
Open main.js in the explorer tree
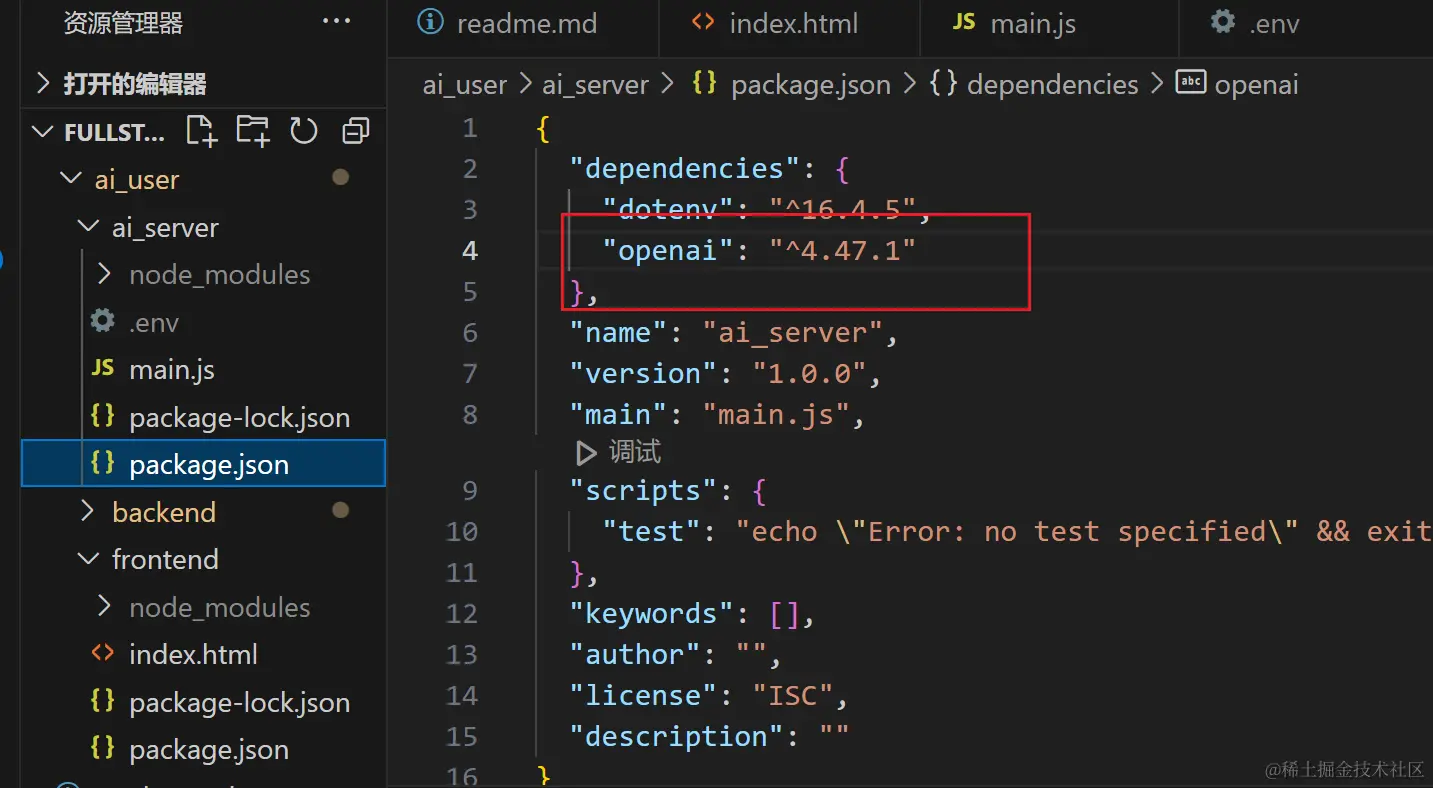click(x=204, y=370)
